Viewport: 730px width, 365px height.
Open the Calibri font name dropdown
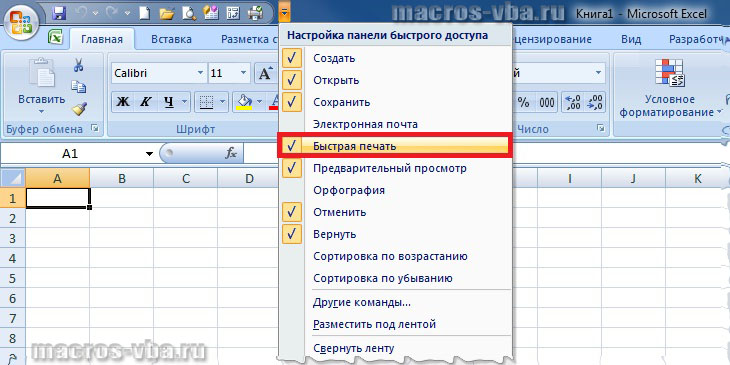(x=200, y=74)
